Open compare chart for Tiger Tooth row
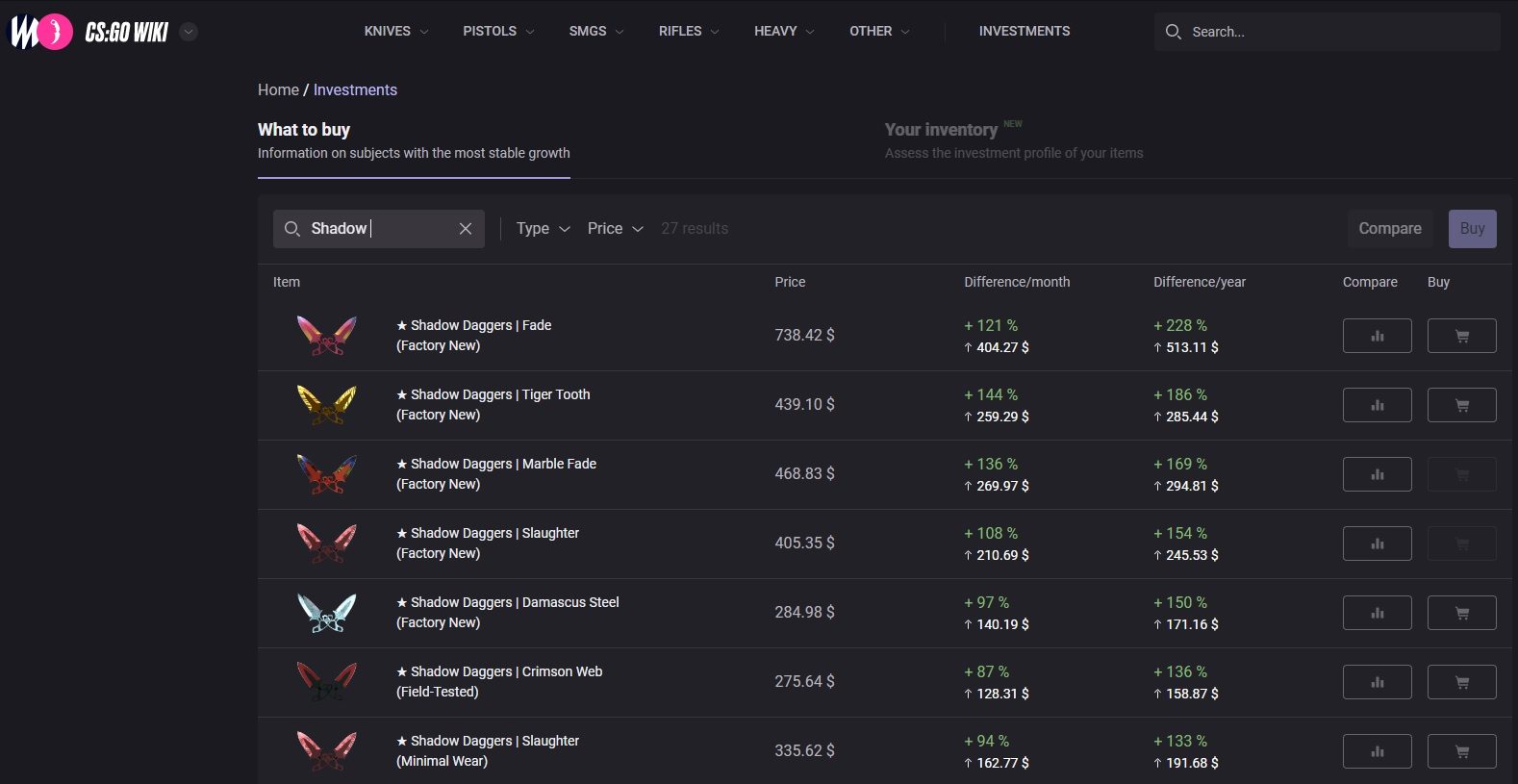The image size is (1518, 784). pos(1377,405)
